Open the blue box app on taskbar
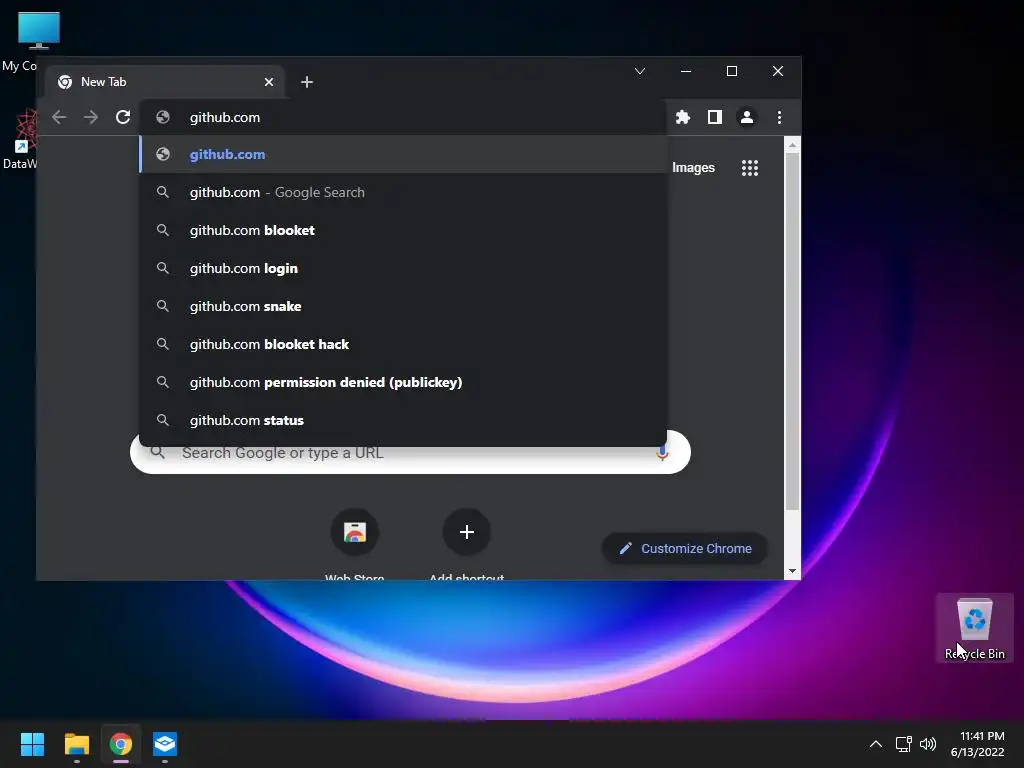 click(x=165, y=744)
